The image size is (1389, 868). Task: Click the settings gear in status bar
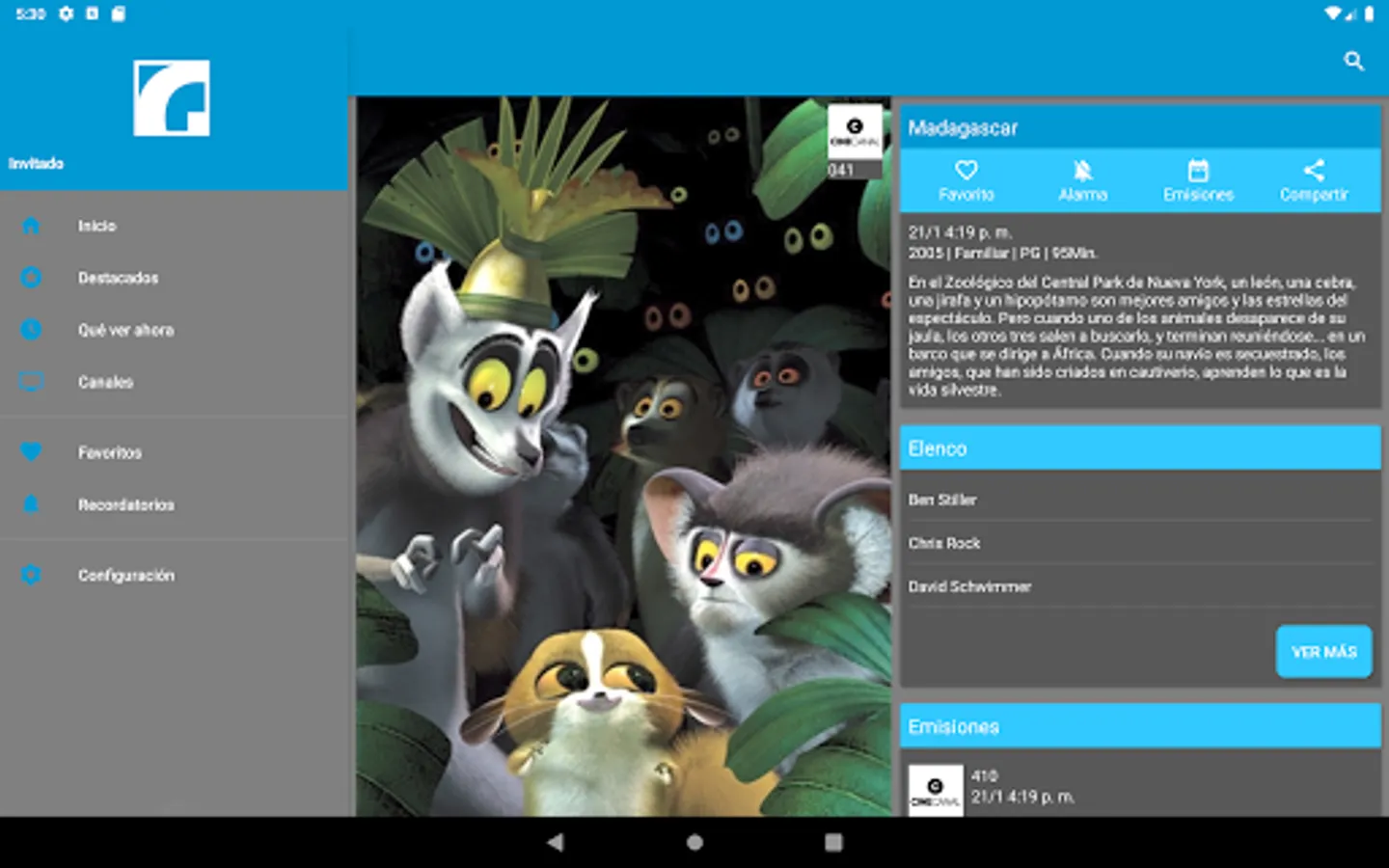(66, 14)
